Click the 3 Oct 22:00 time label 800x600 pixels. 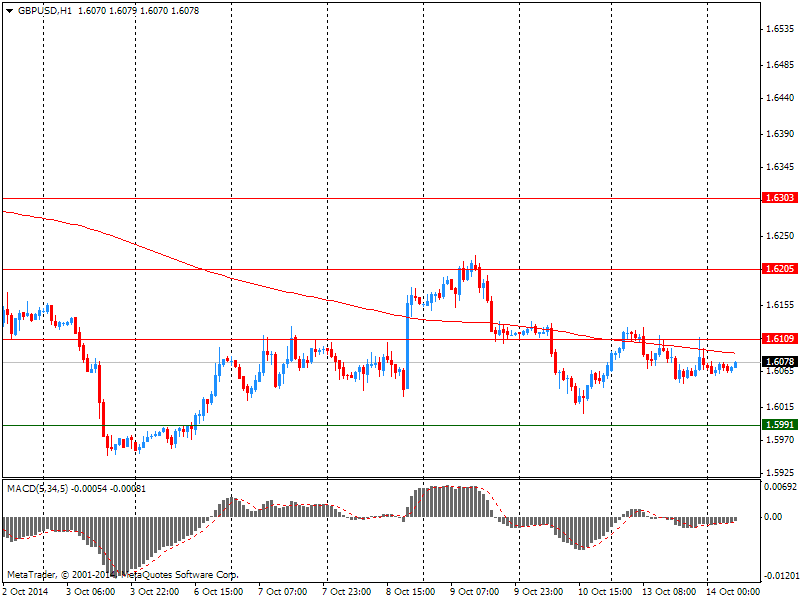click(x=155, y=591)
